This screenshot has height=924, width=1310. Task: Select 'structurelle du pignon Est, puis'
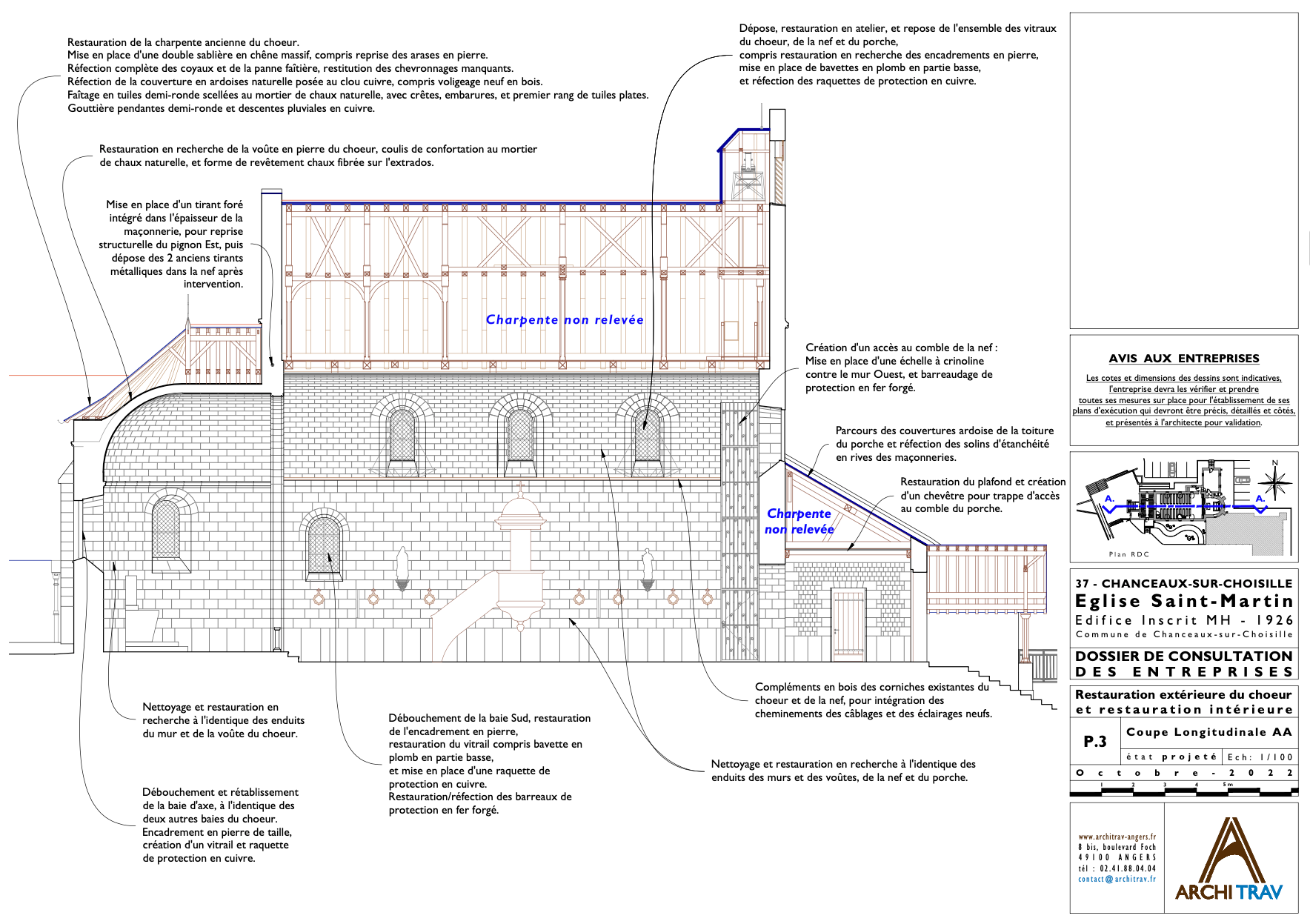170,245
